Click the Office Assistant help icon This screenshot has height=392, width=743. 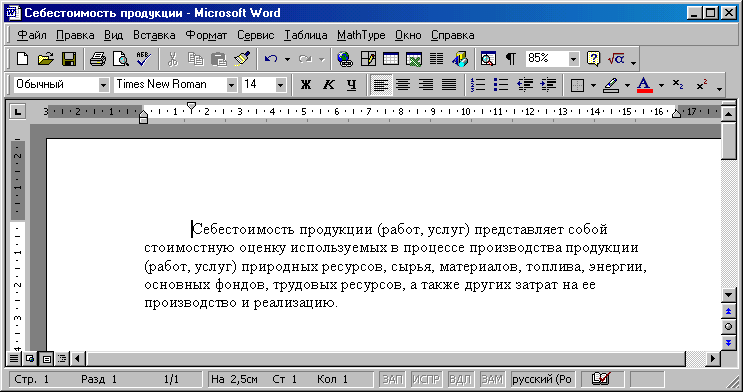coord(593,59)
